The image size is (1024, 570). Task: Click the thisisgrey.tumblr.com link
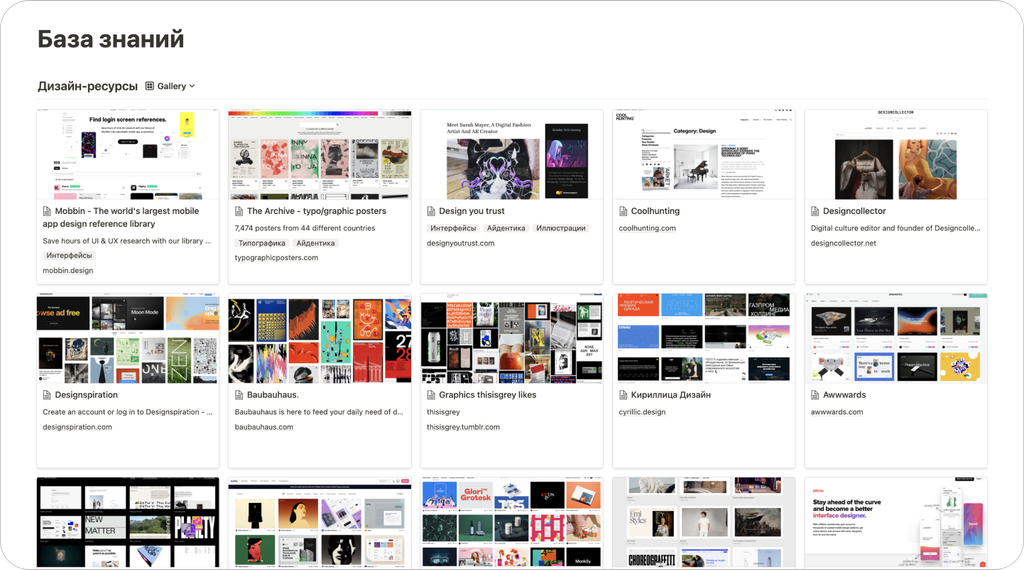(x=463, y=427)
